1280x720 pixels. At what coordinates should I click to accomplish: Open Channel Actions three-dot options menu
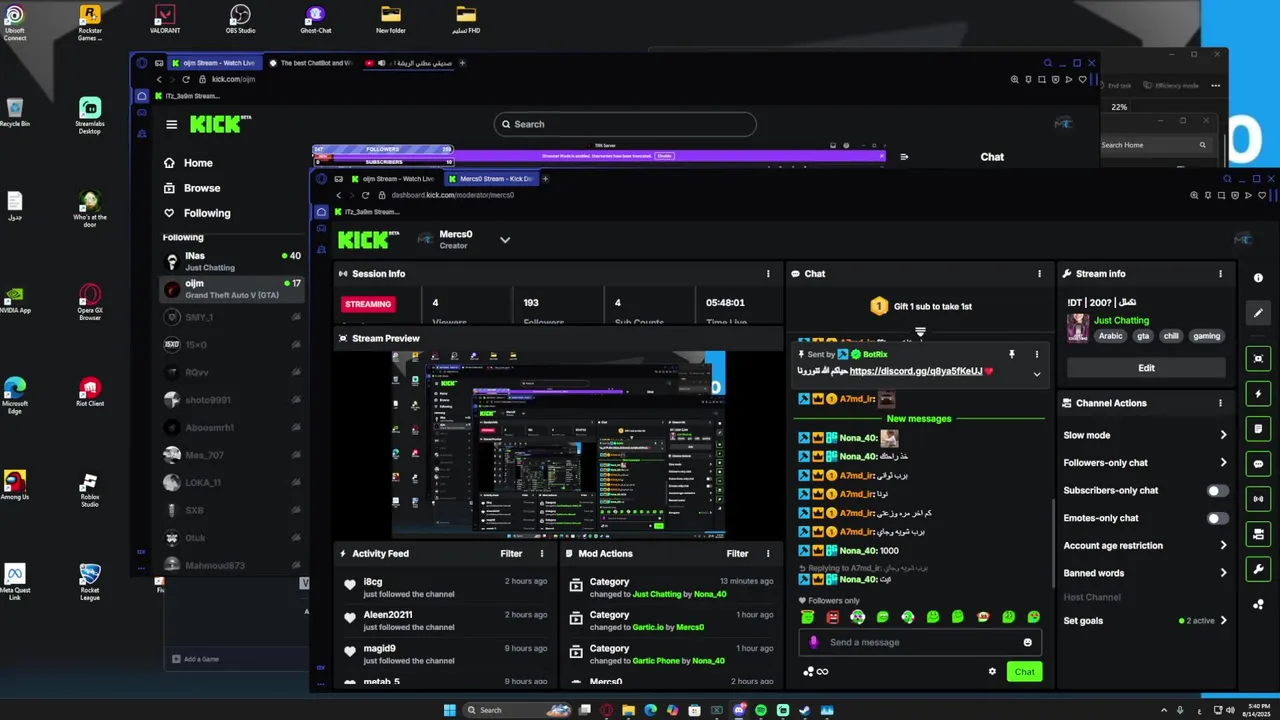click(1220, 403)
